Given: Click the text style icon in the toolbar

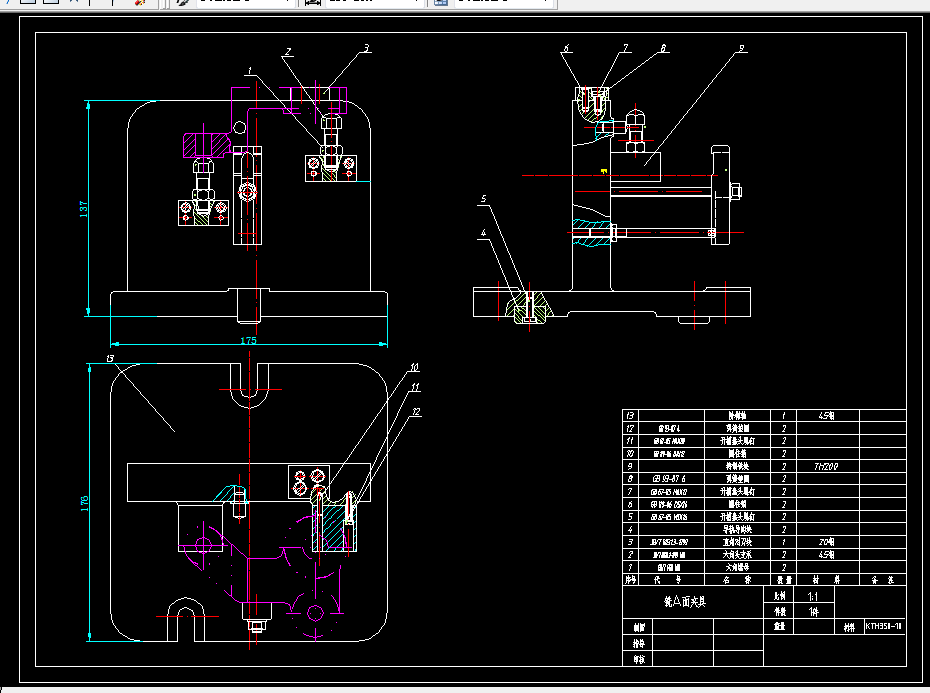Looking at the screenshot, I should (183, 2).
